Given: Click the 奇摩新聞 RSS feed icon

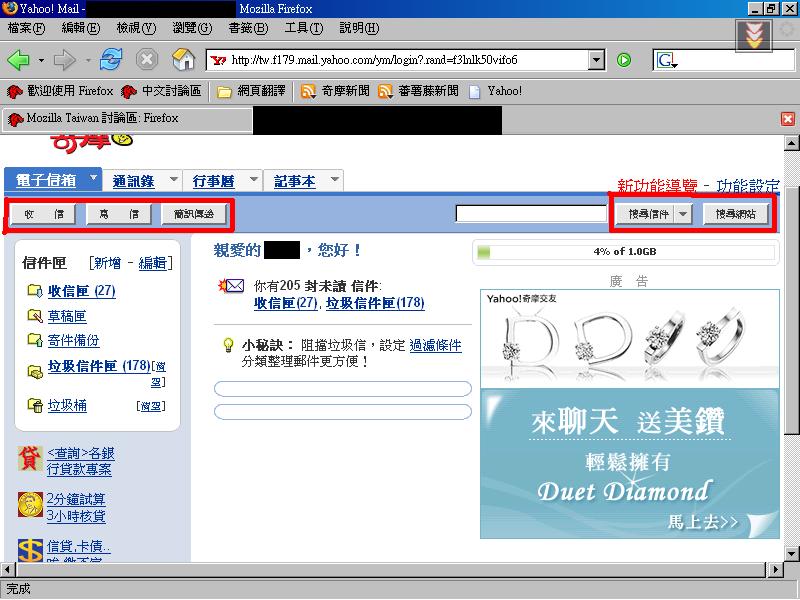Looking at the screenshot, I should pos(308,91).
